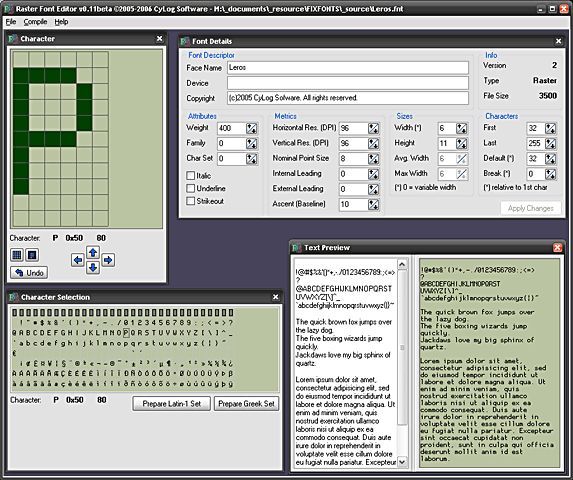Adjust First character spinner

coord(550,128)
